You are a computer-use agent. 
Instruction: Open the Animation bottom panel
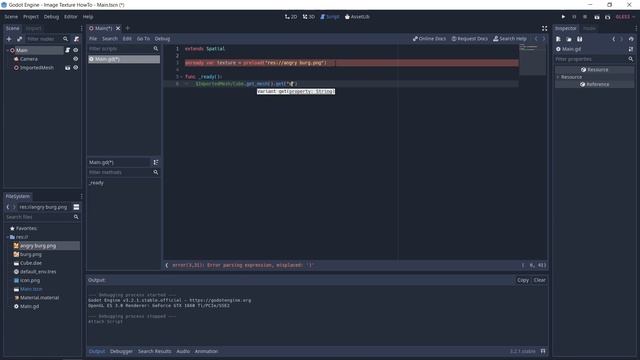coord(207,351)
